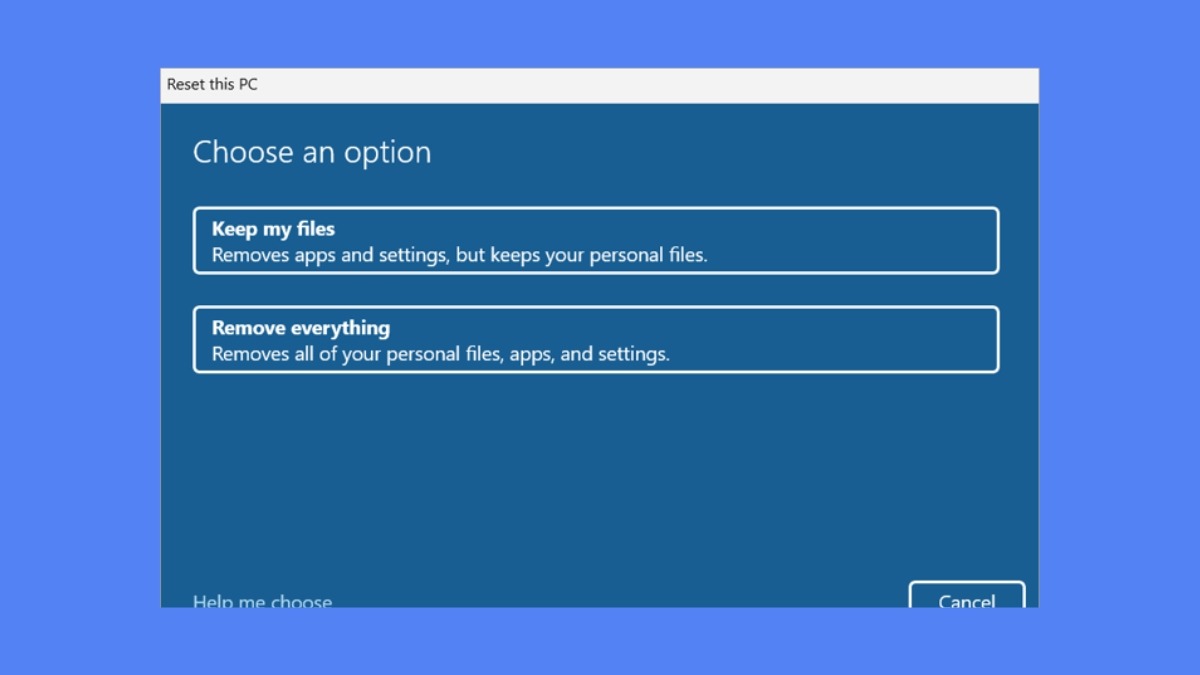Pick the option removing files, apps, and settings
This screenshot has height=675, width=1200.
tap(596, 340)
